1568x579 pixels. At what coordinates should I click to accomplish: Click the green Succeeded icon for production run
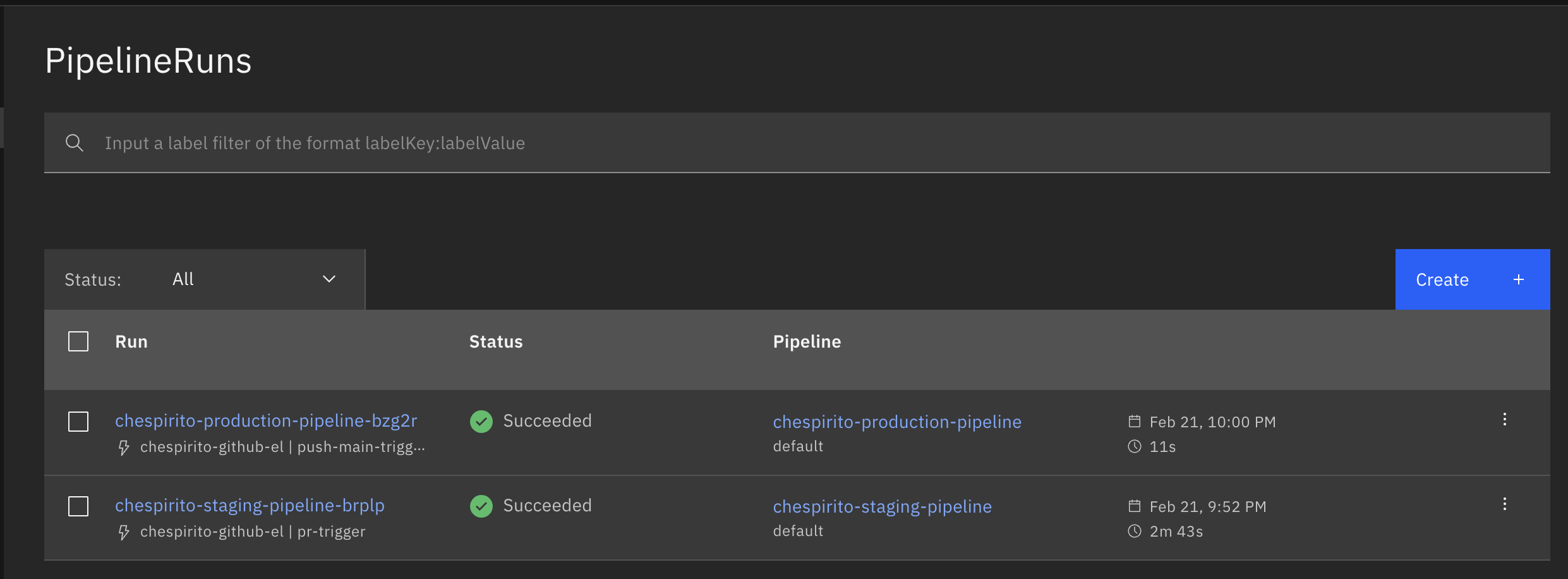(481, 422)
